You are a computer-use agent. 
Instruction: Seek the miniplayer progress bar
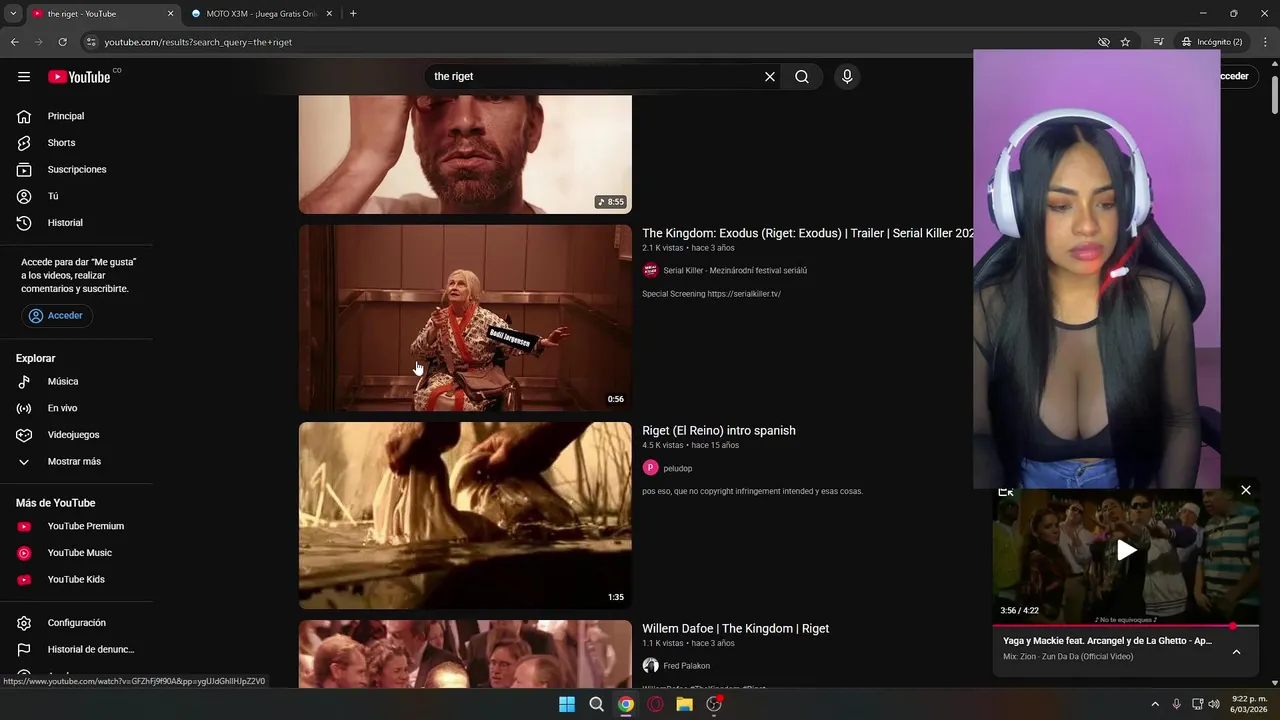tap(1126, 626)
